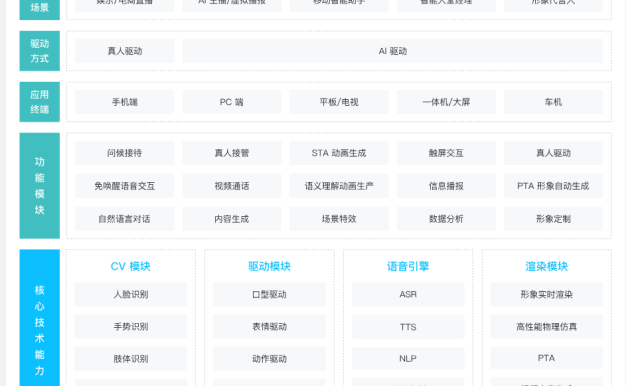Click the 肢体识别 box
The height and width of the screenshot is (386, 626).
[131, 359]
